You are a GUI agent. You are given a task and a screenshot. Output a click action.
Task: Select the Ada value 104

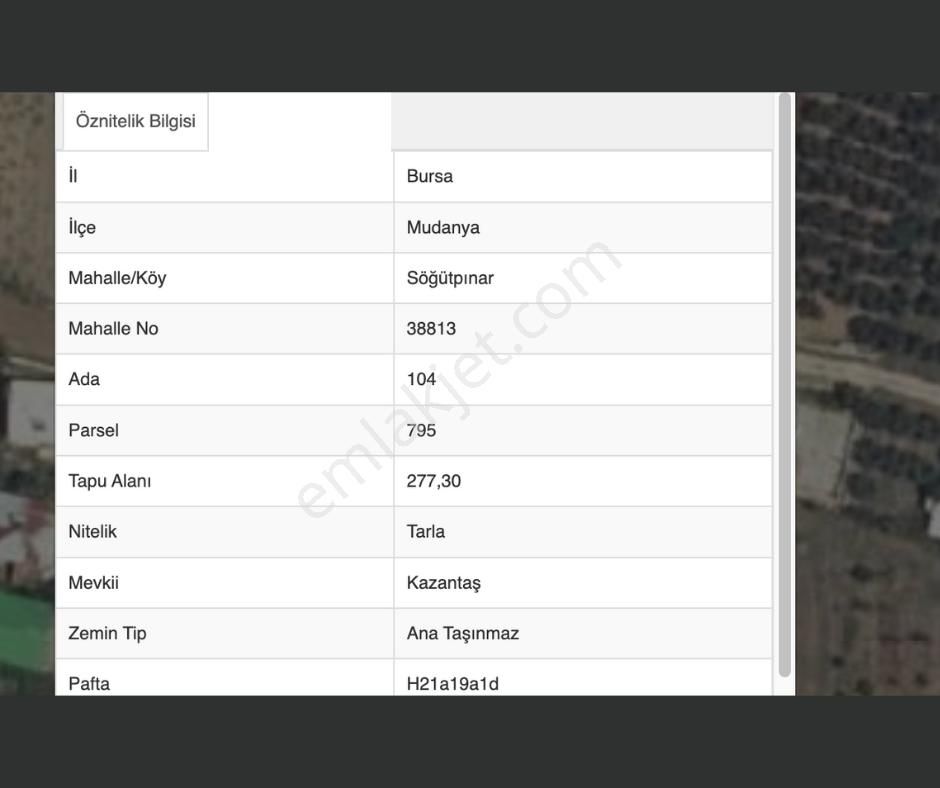421,379
